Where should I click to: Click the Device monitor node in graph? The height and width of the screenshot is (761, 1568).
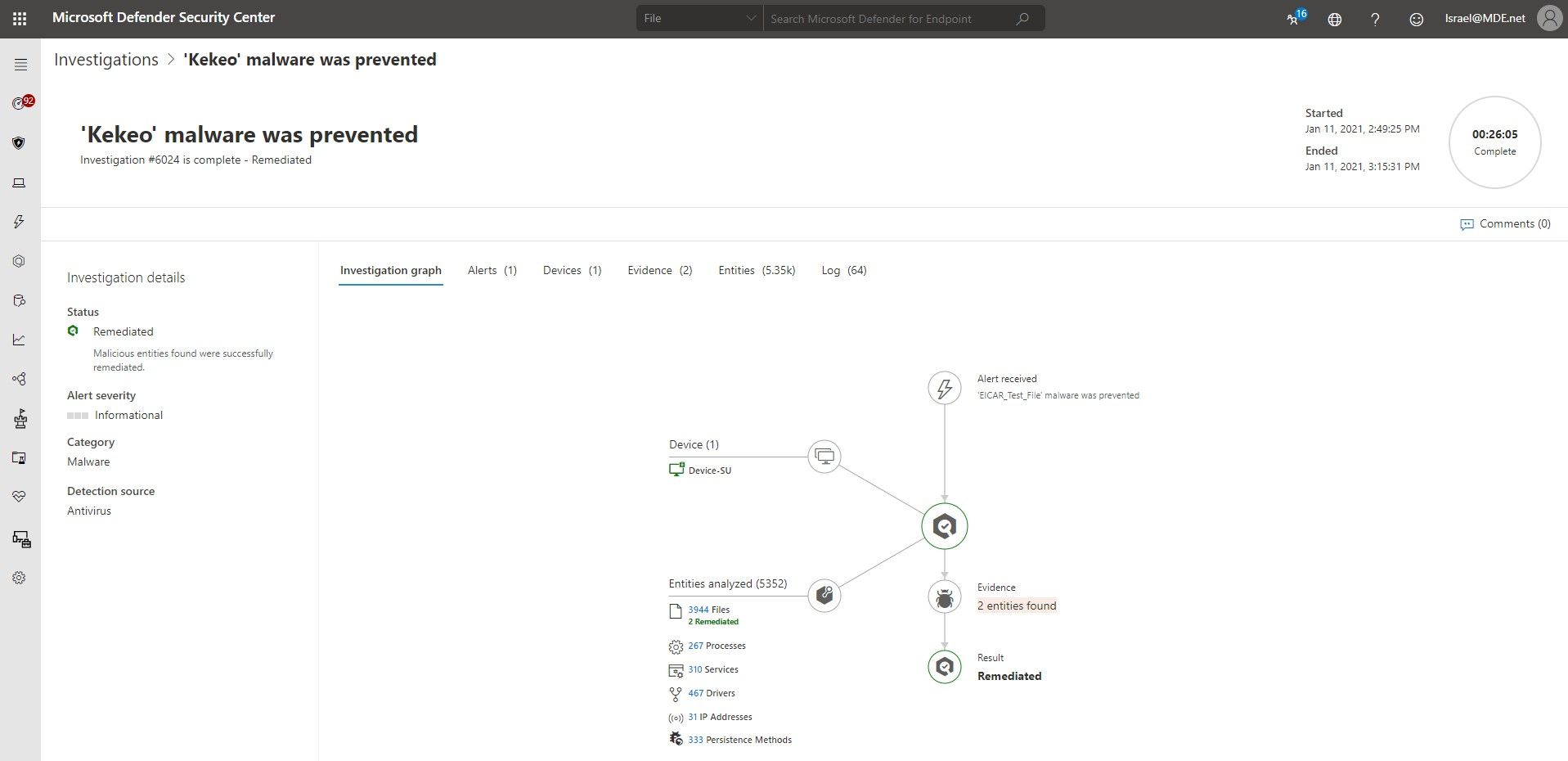824,456
